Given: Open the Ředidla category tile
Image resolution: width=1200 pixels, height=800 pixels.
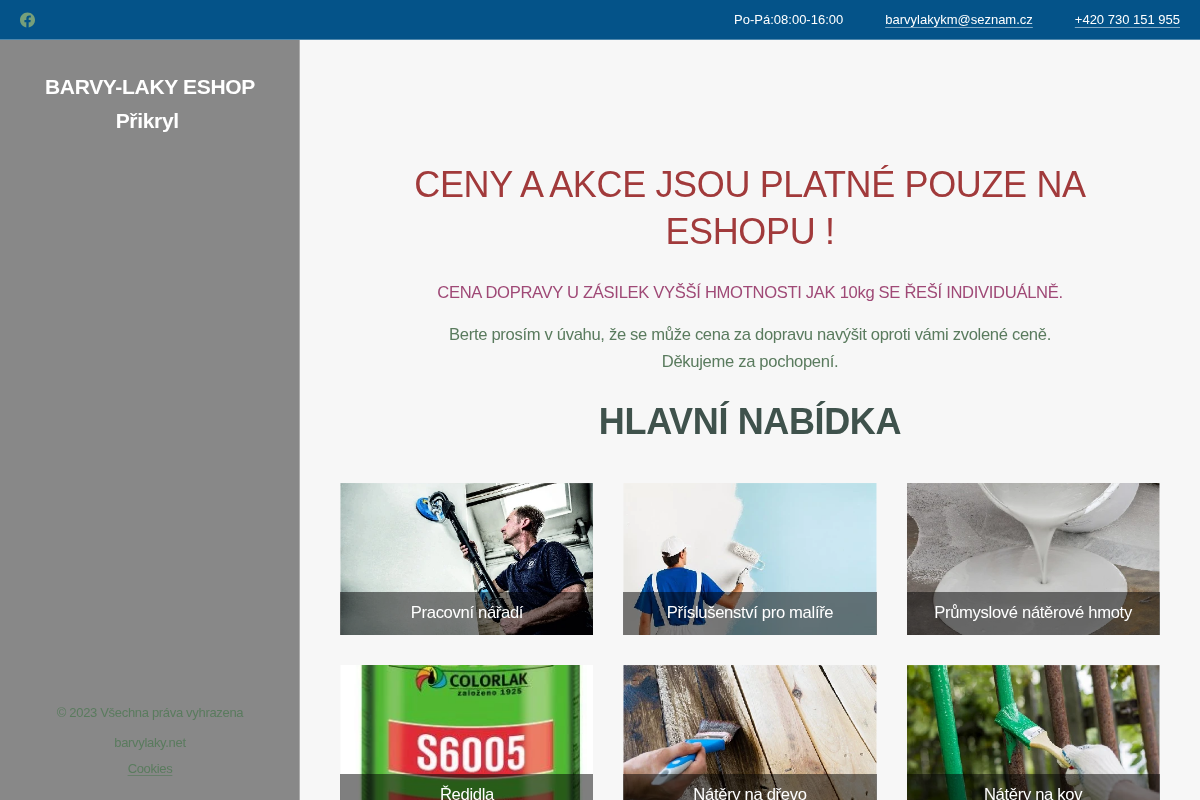Looking at the screenshot, I should point(466,733).
